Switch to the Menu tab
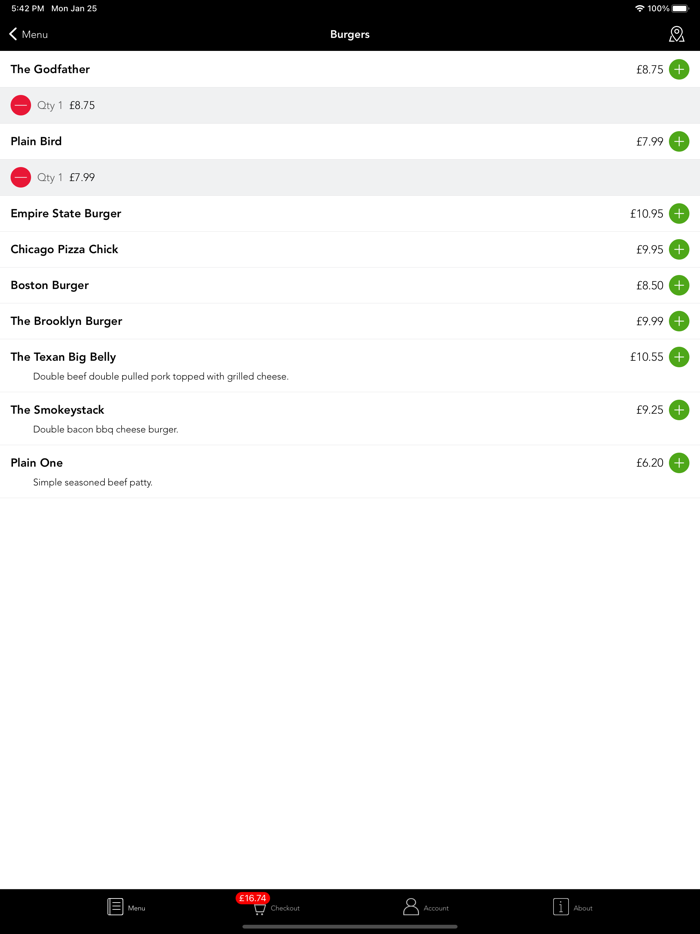The width and height of the screenshot is (700, 934). (x=126, y=907)
